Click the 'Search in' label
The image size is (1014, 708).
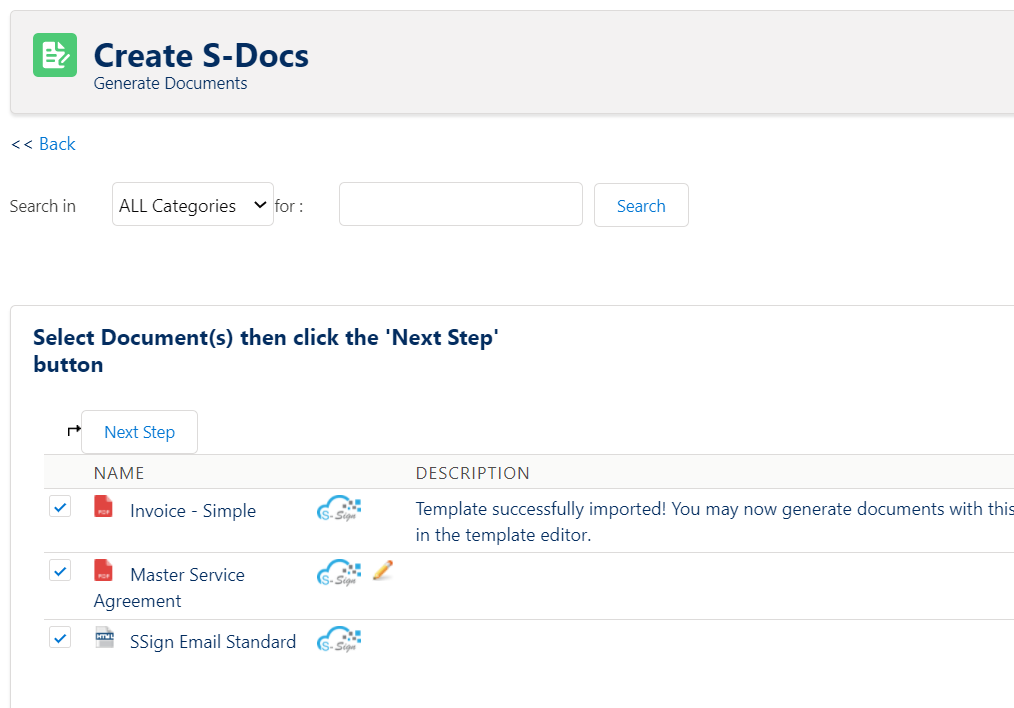click(43, 206)
